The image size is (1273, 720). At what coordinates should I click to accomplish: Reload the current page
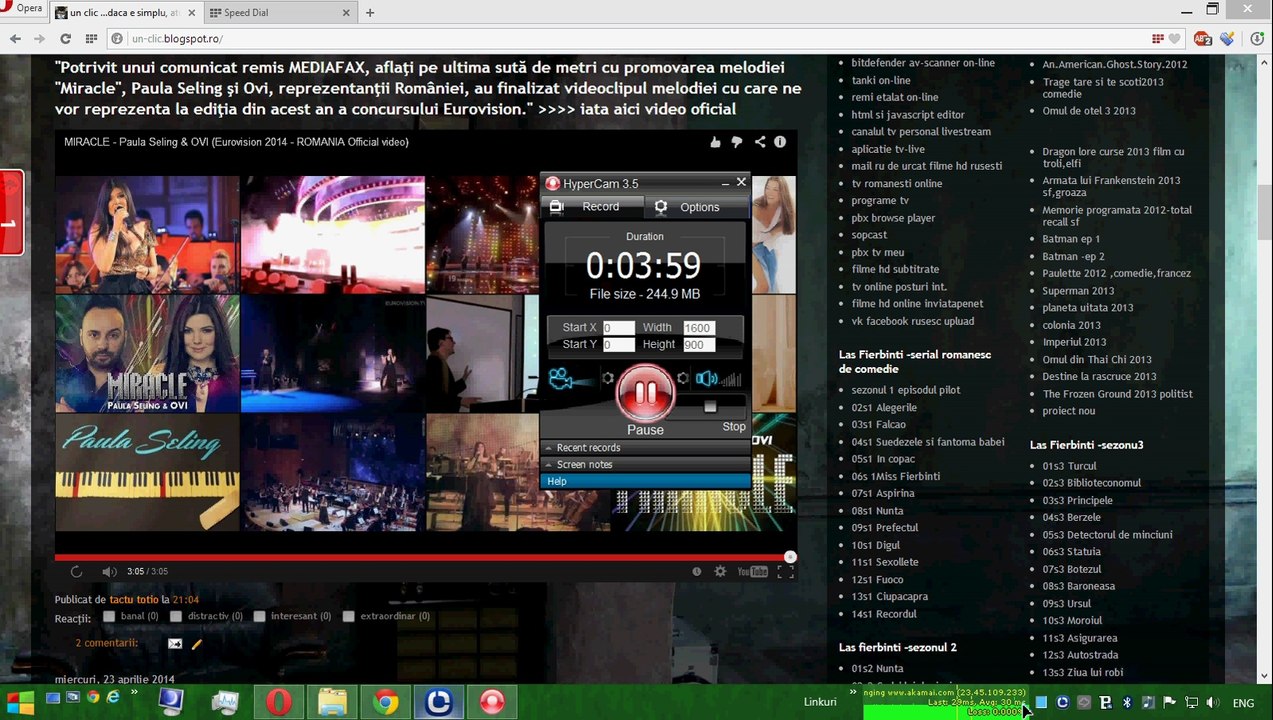(x=65, y=39)
